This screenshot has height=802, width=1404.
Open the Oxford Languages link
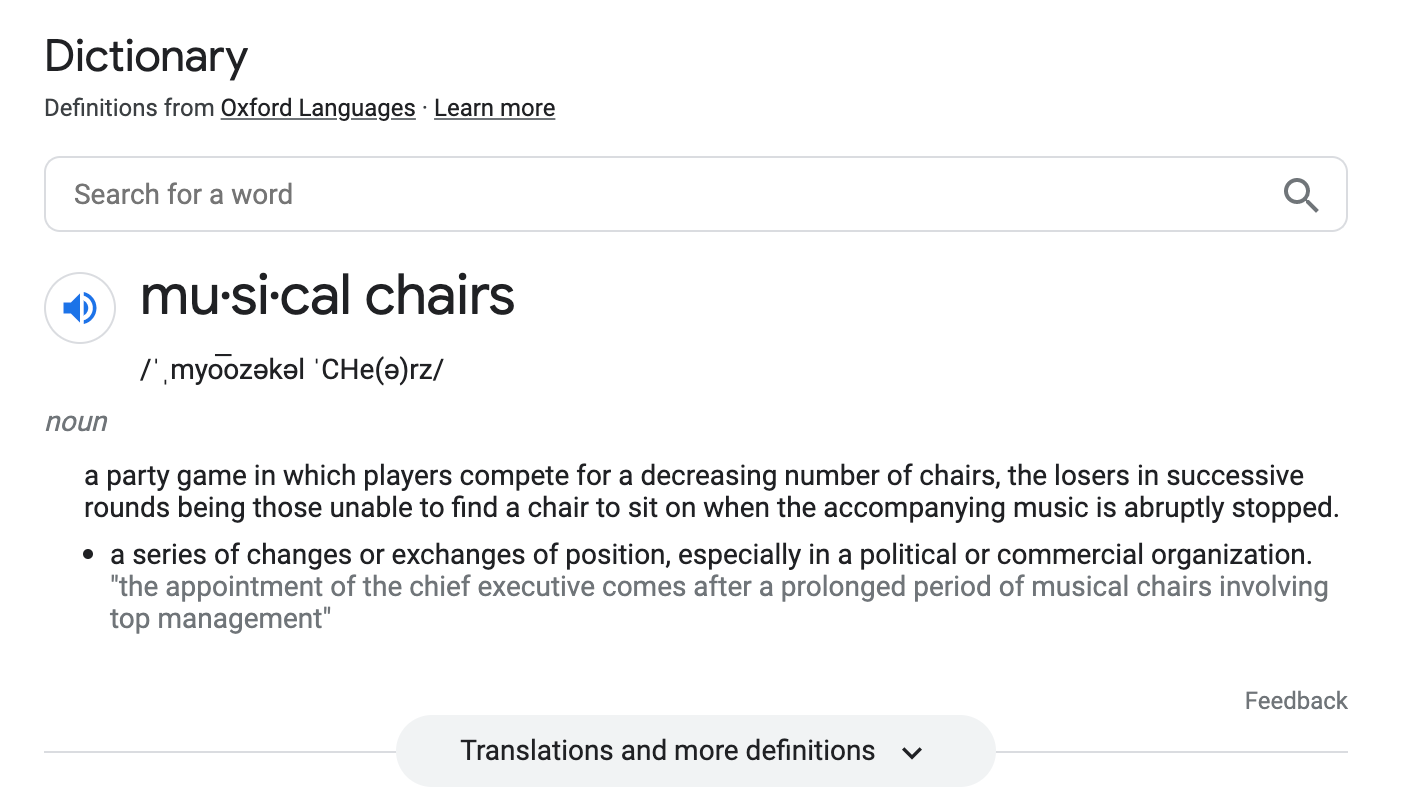click(318, 108)
